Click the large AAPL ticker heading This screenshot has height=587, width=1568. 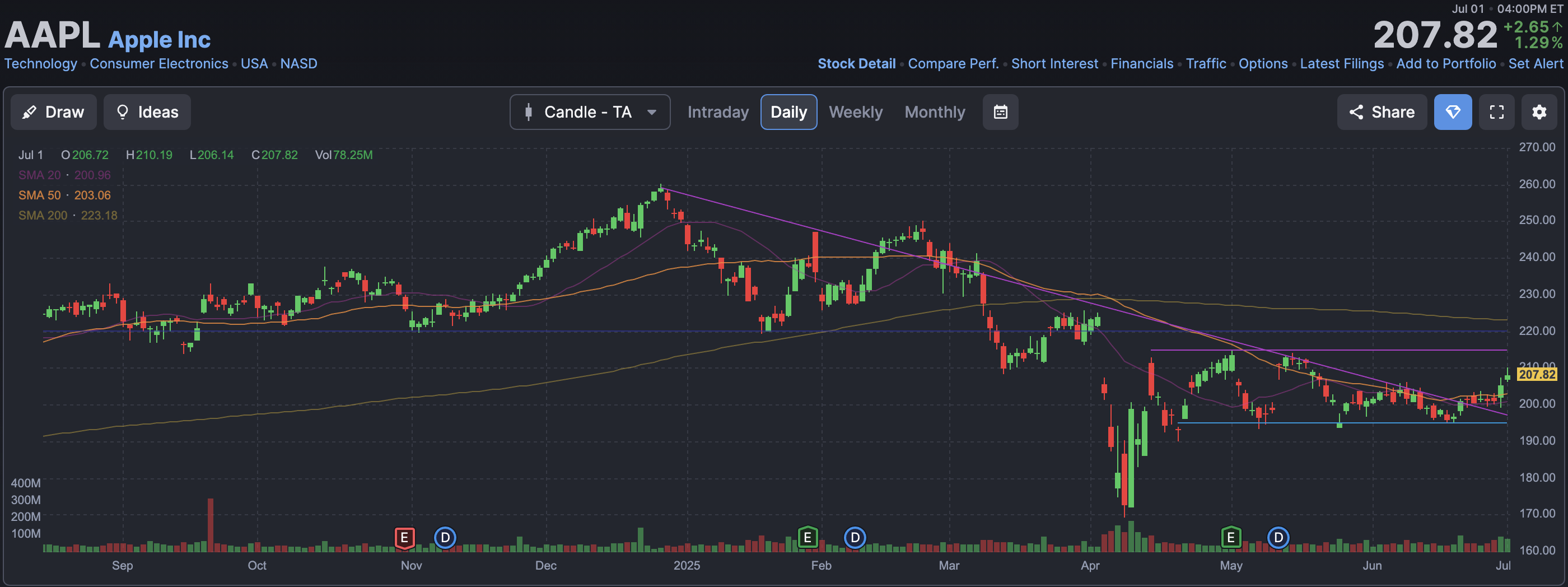coord(52,35)
